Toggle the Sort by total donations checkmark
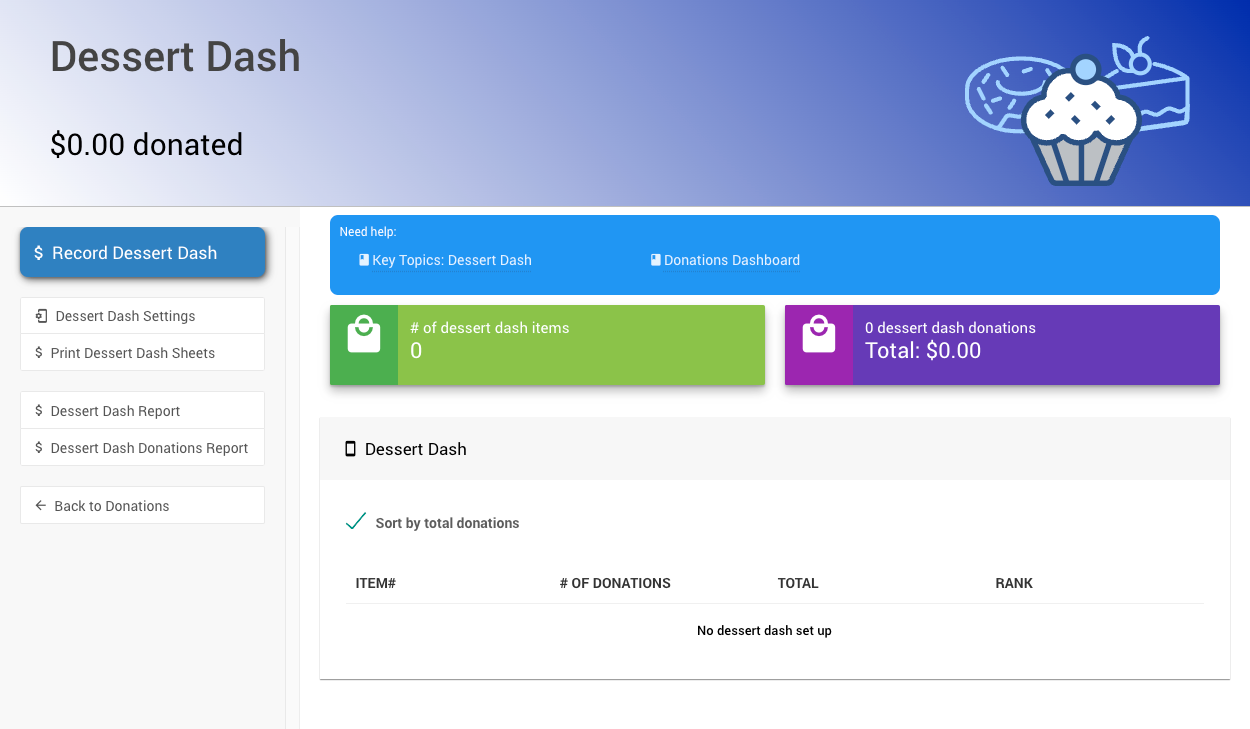This screenshot has width=1250, height=729. [x=355, y=522]
